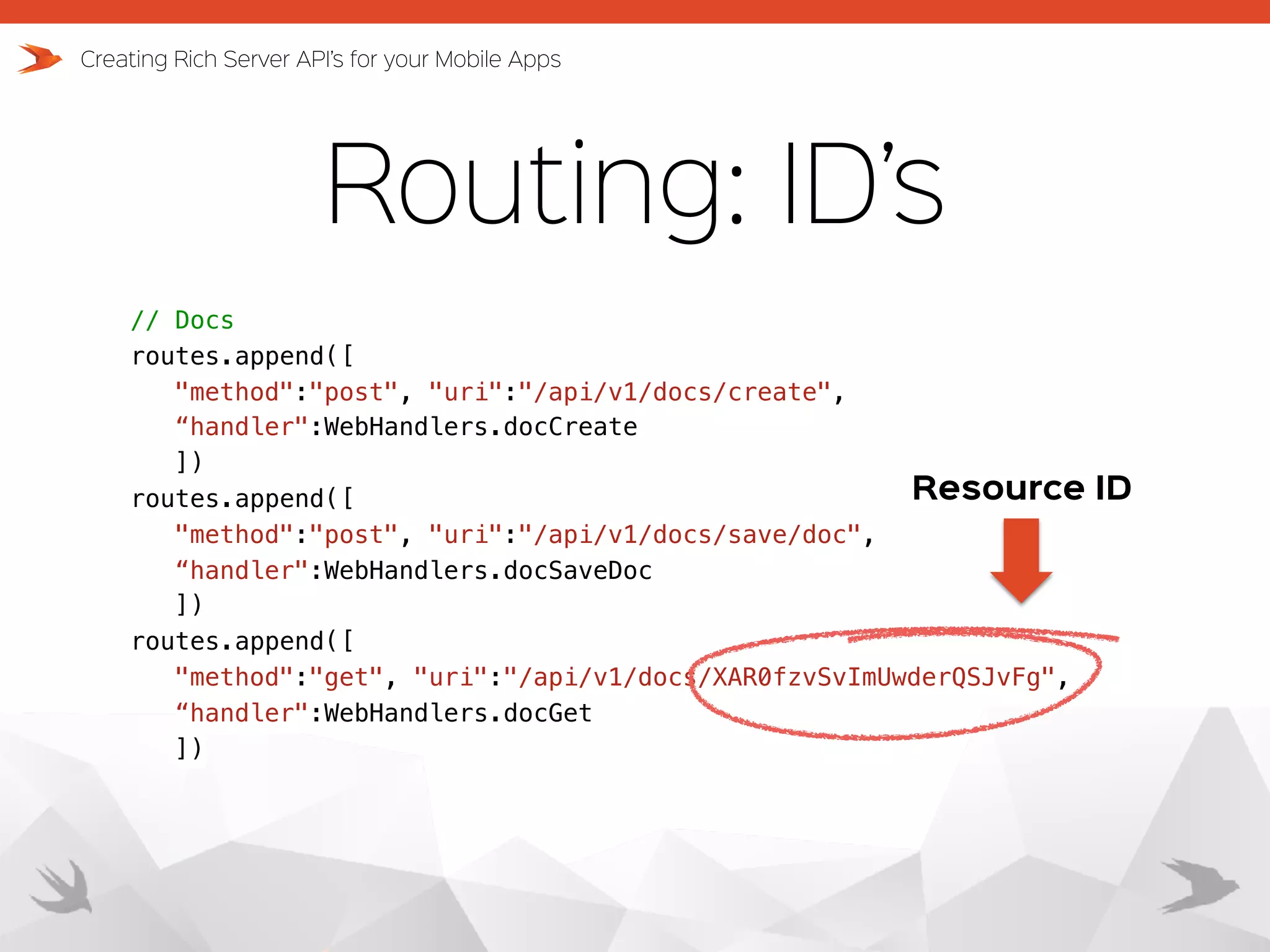Click the green comment '// Docs'
1270x952 pixels.
(182, 320)
